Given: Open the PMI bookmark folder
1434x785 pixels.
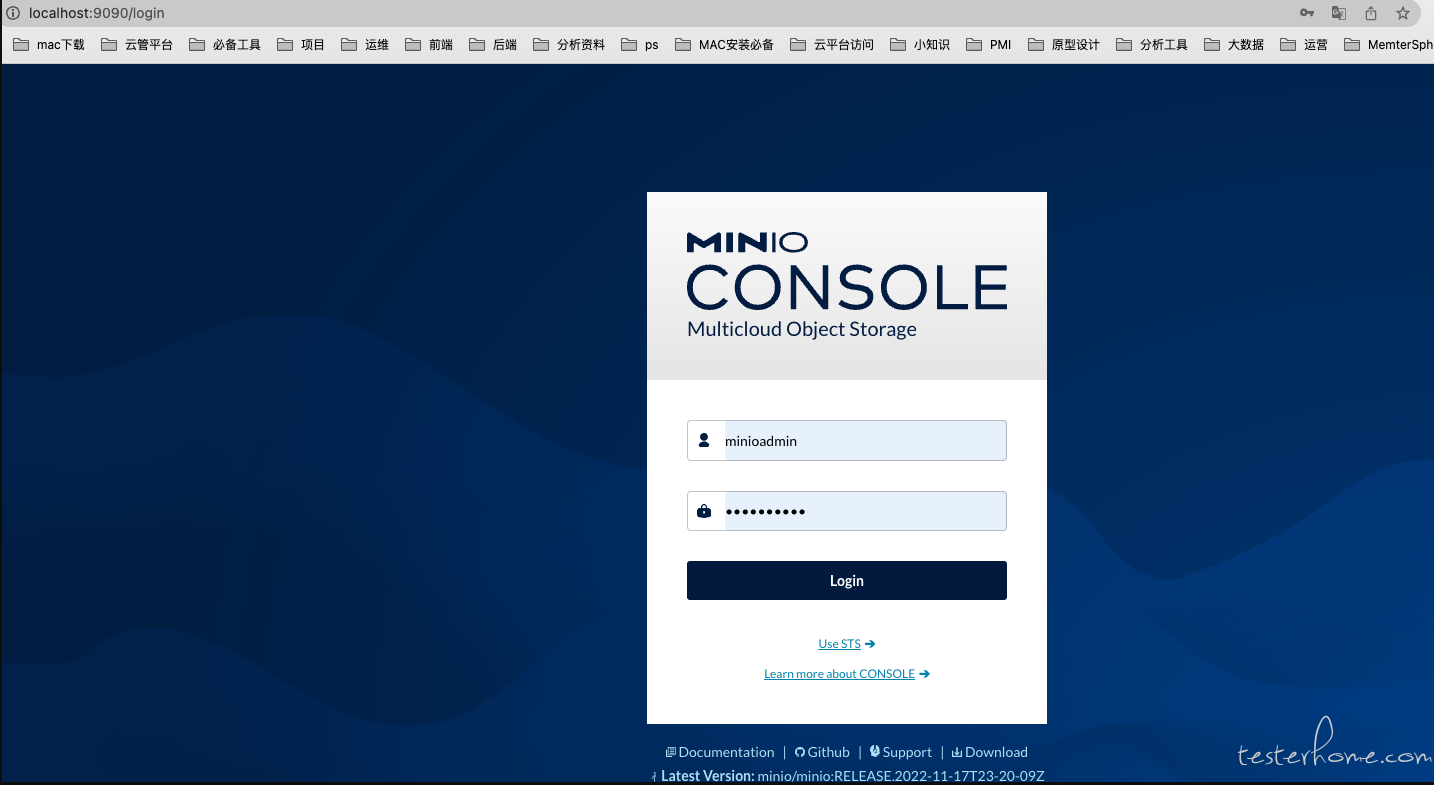Looking at the screenshot, I should coord(989,45).
